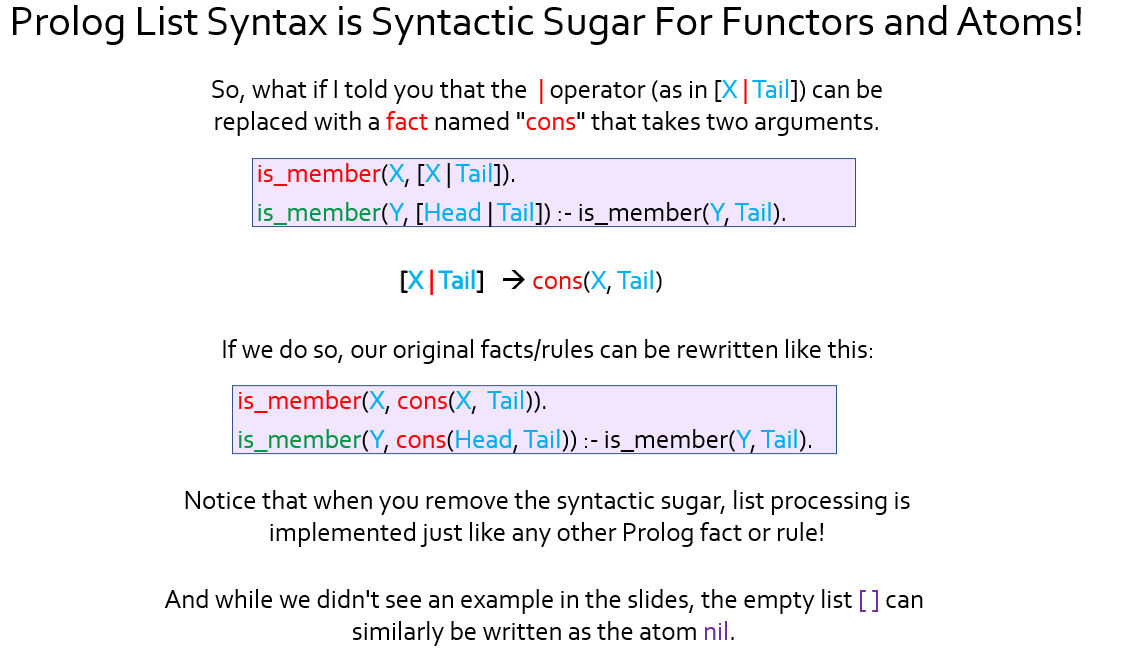Click the '[X|Tail]' expression left of the arrow
Screen dimensions: 1124x665
(442, 281)
